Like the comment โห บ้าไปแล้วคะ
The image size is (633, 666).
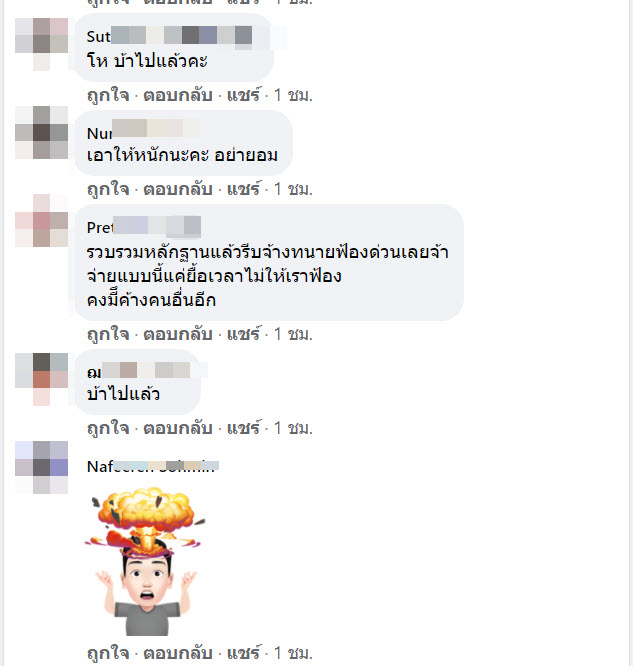[x=108, y=95]
